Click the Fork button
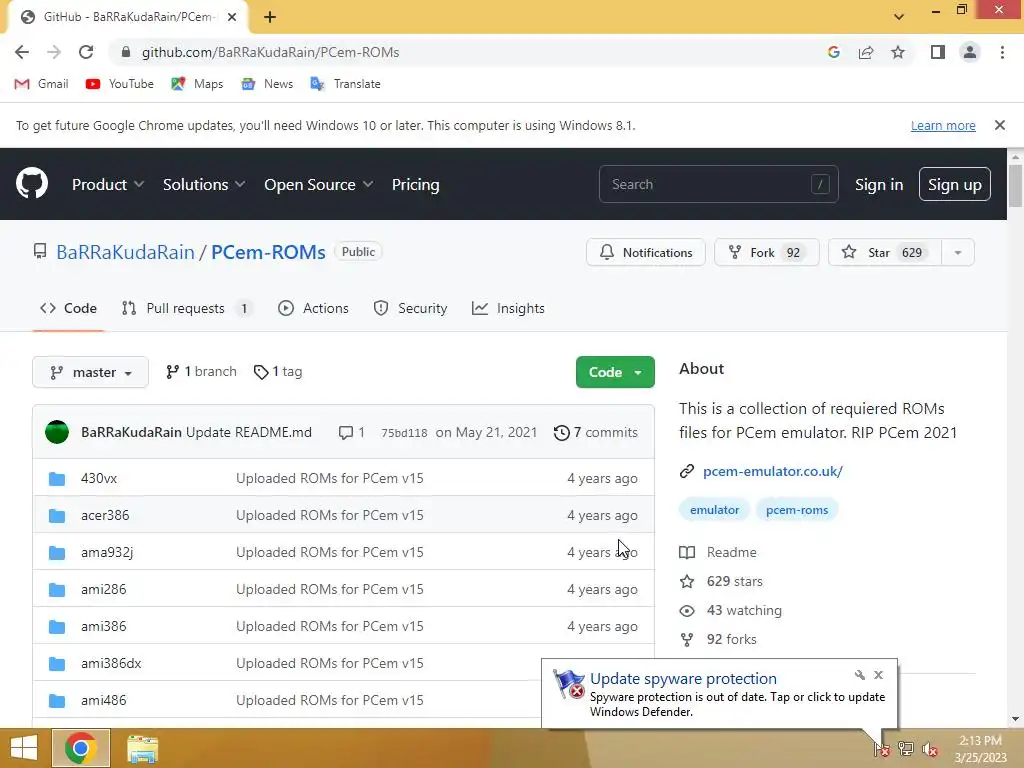The height and width of the screenshot is (768, 1024). (x=767, y=253)
